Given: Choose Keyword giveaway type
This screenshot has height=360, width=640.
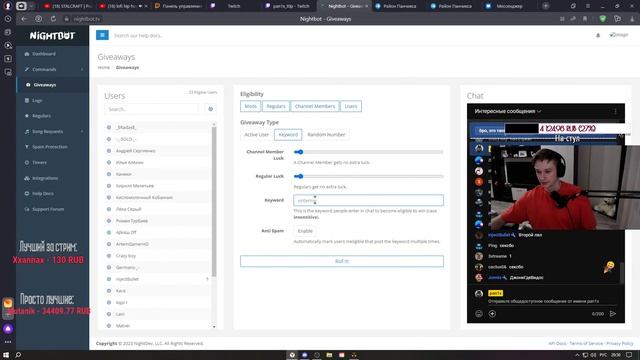Looking at the screenshot, I should 288,134.
